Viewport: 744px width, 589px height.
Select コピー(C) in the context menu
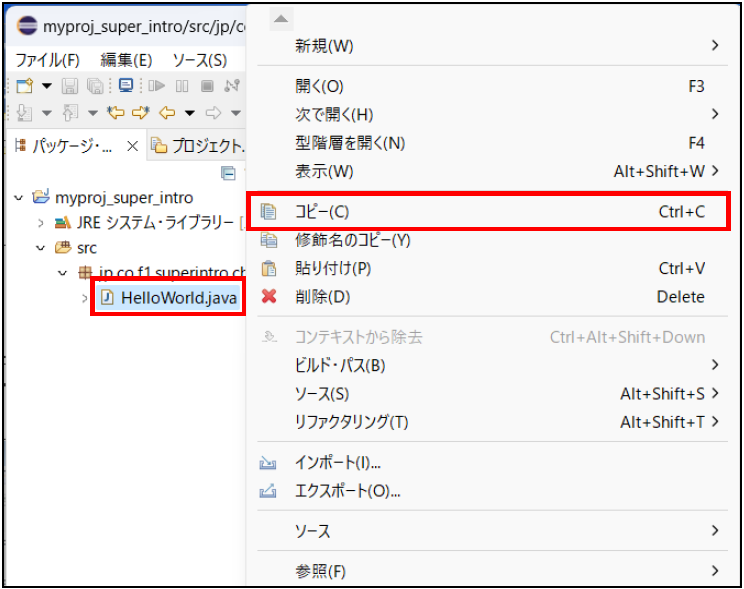pyautogui.click(x=322, y=212)
